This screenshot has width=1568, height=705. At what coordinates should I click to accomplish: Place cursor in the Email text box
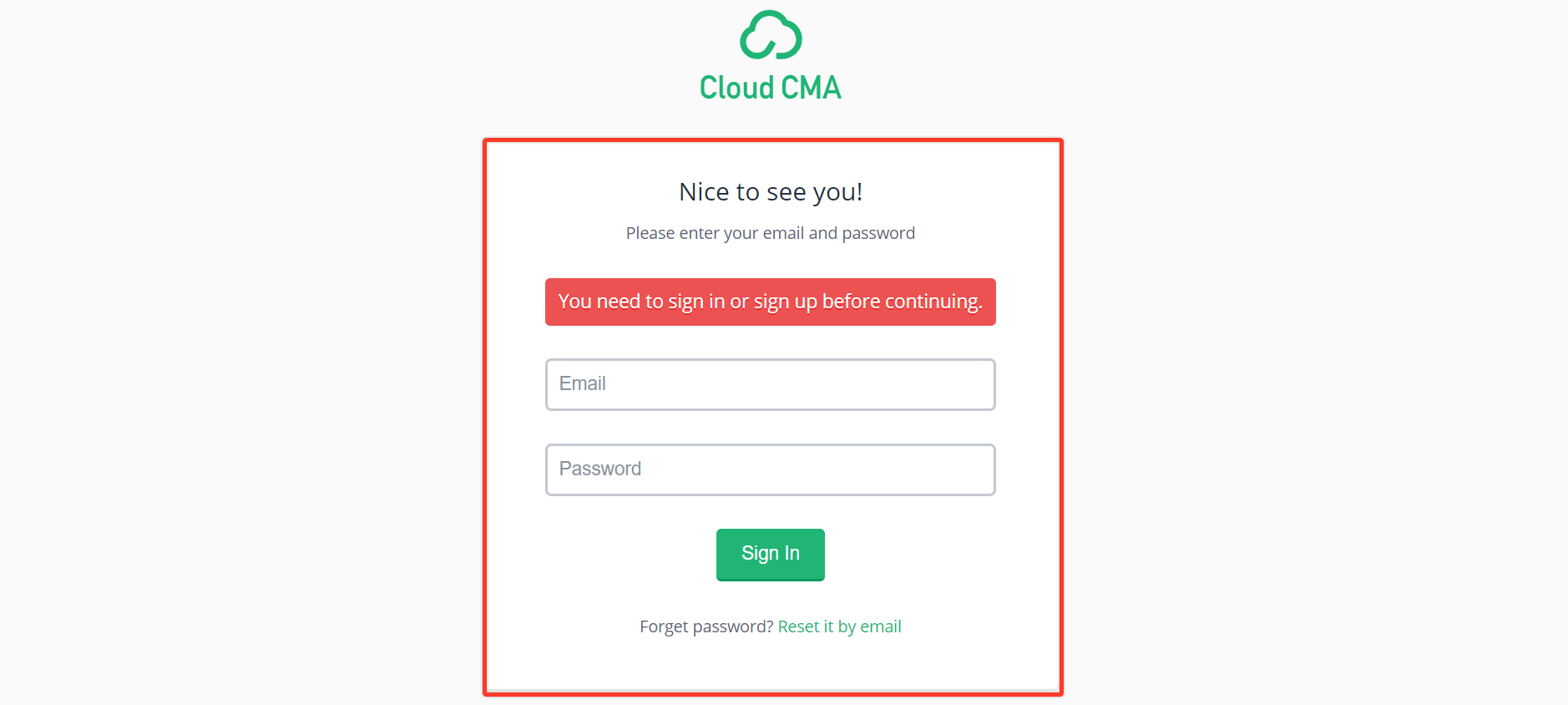[770, 384]
